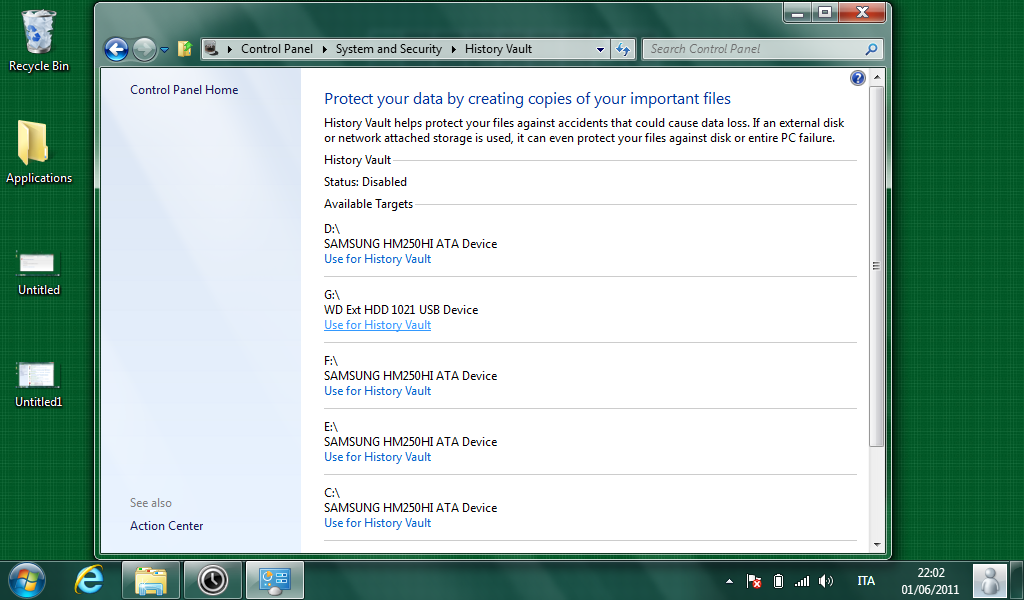Screen dimensions: 1024x600
Task: Open the clock showing 22:02
Action: [931, 581]
